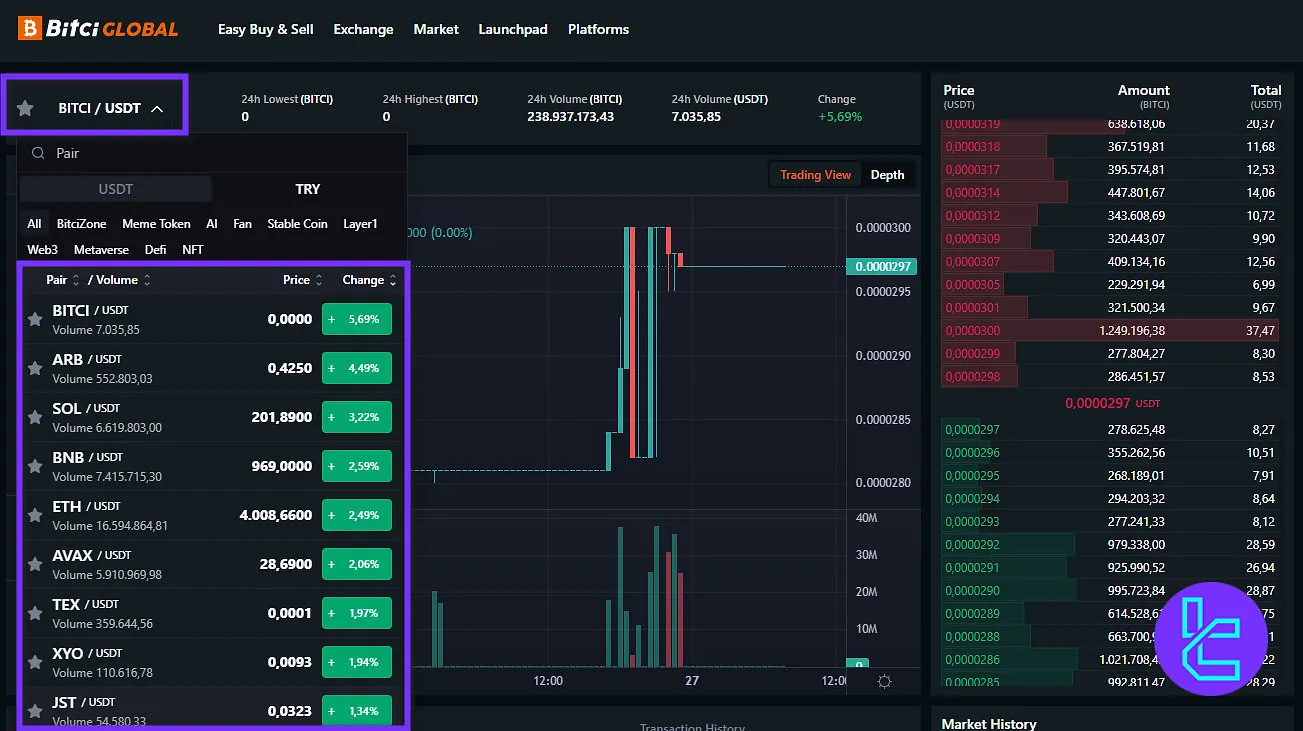Filter pairs by Meme Token category

[x=156, y=224]
